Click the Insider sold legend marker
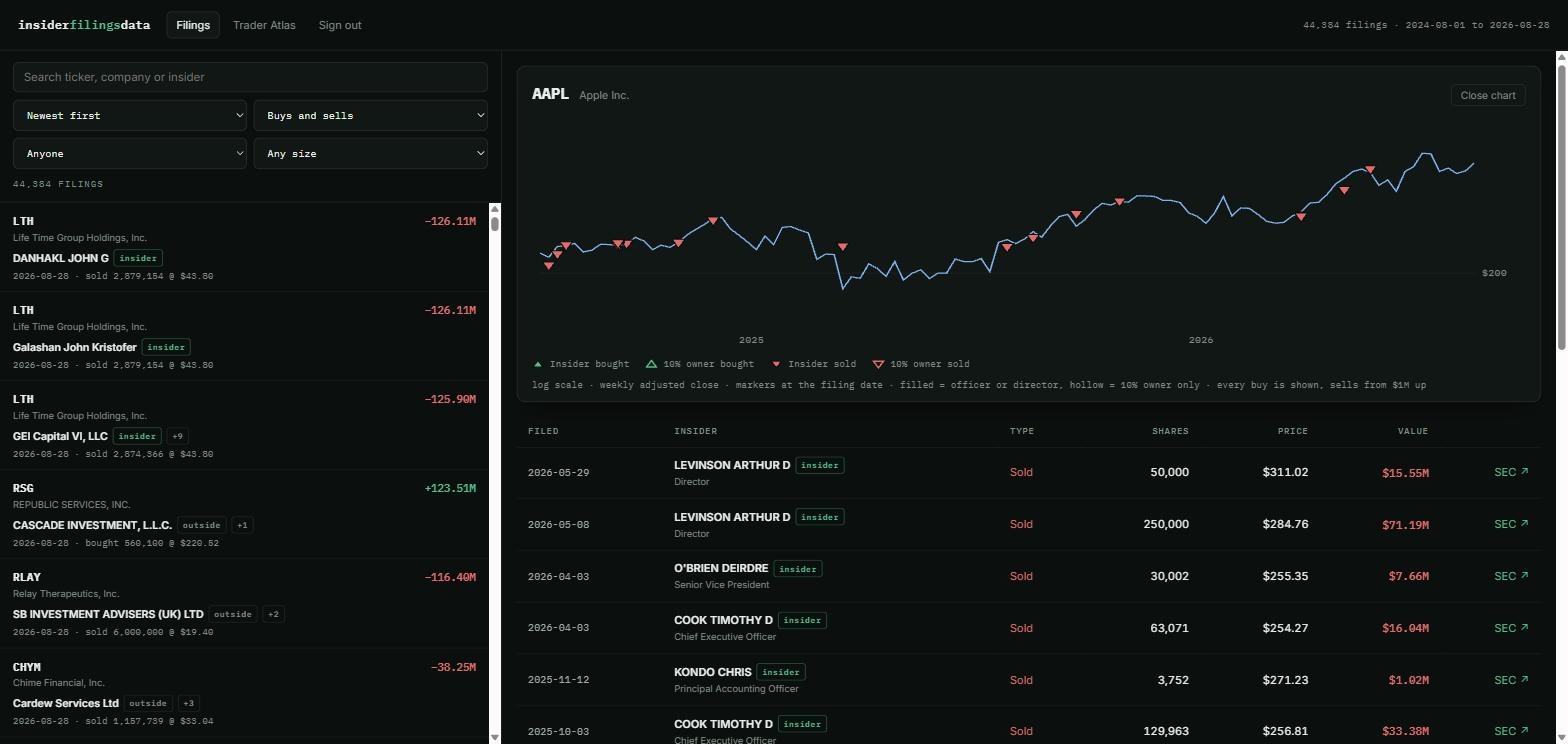 pyautogui.click(x=776, y=364)
